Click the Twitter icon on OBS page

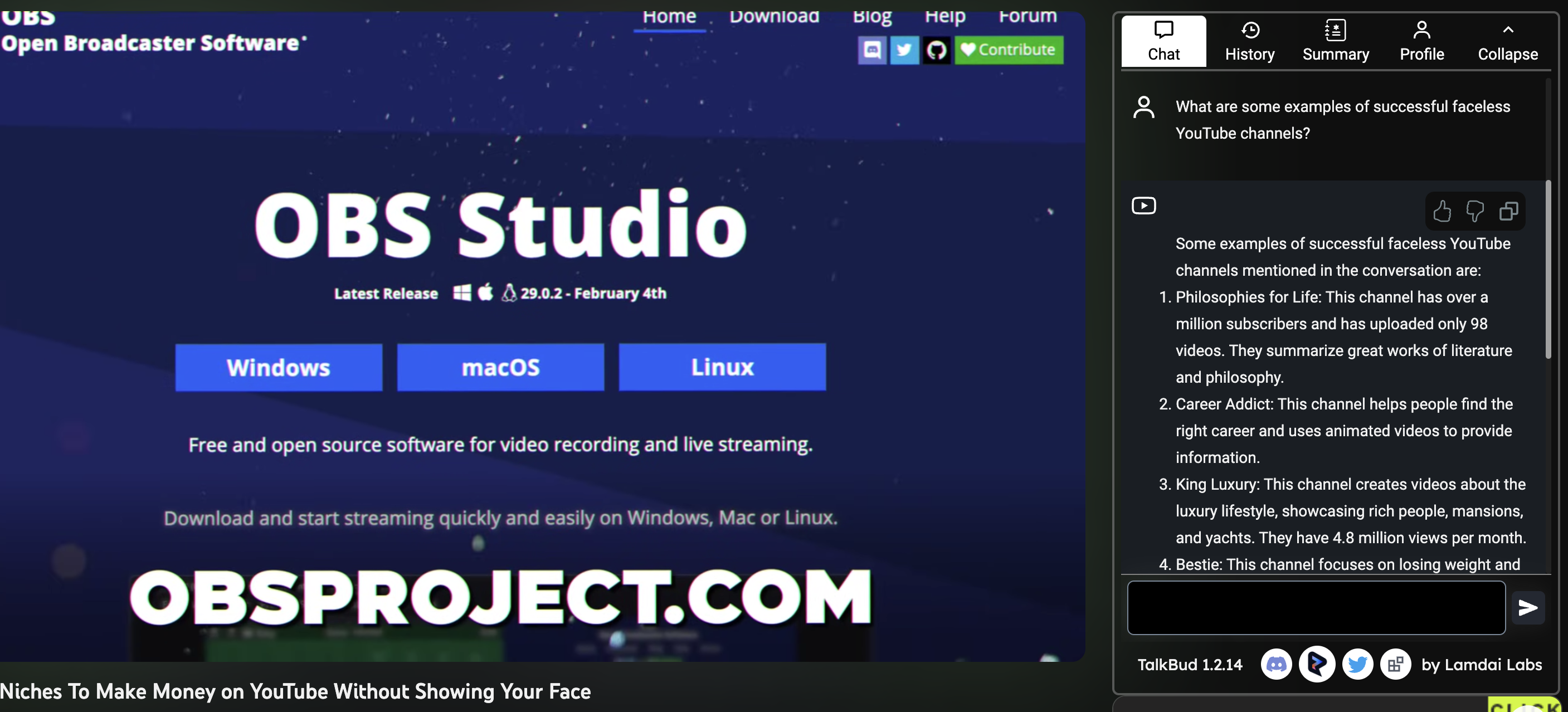(x=904, y=50)
